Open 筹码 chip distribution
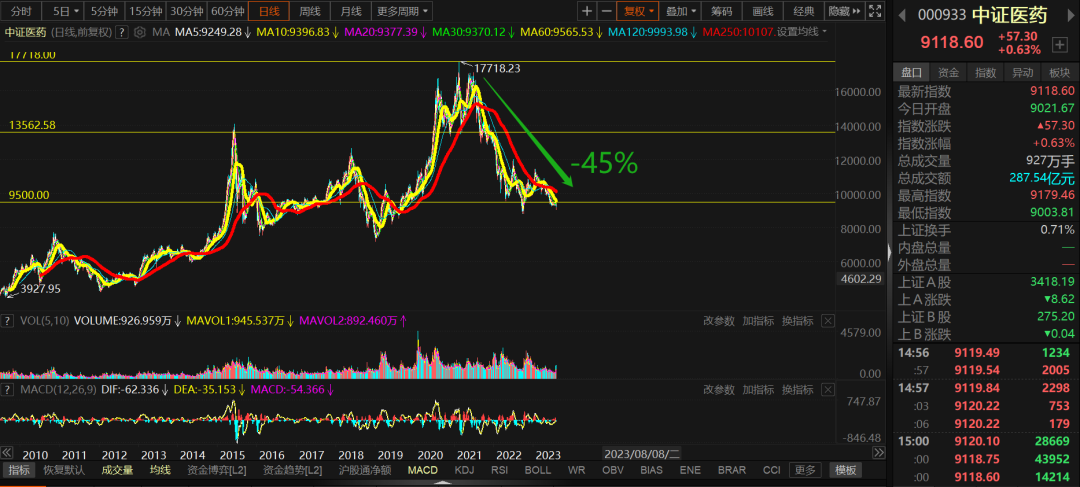Viewport: 1080px width, 487px height. [x=722, y=11]
